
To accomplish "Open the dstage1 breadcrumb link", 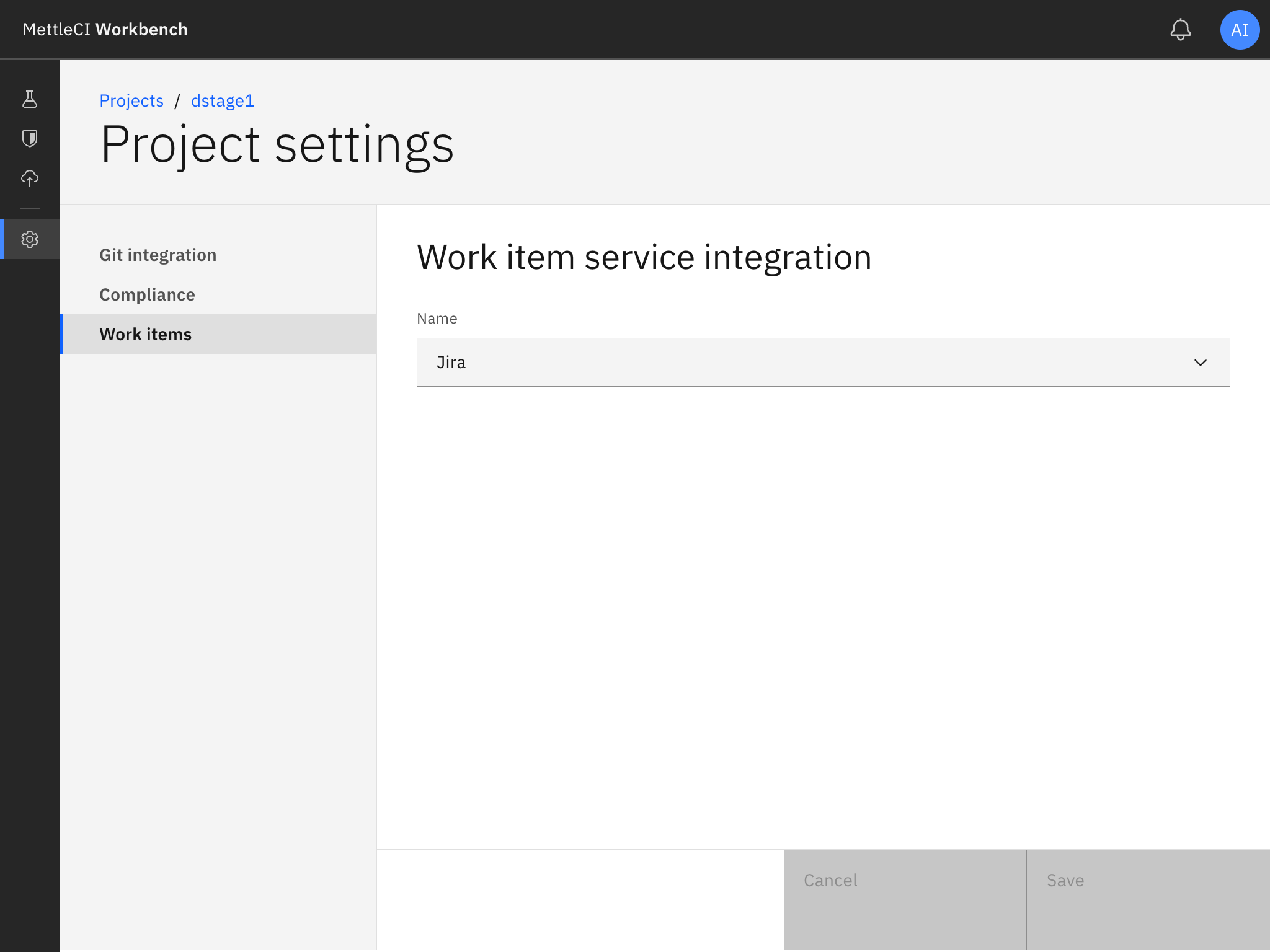I will click(222, 100).
